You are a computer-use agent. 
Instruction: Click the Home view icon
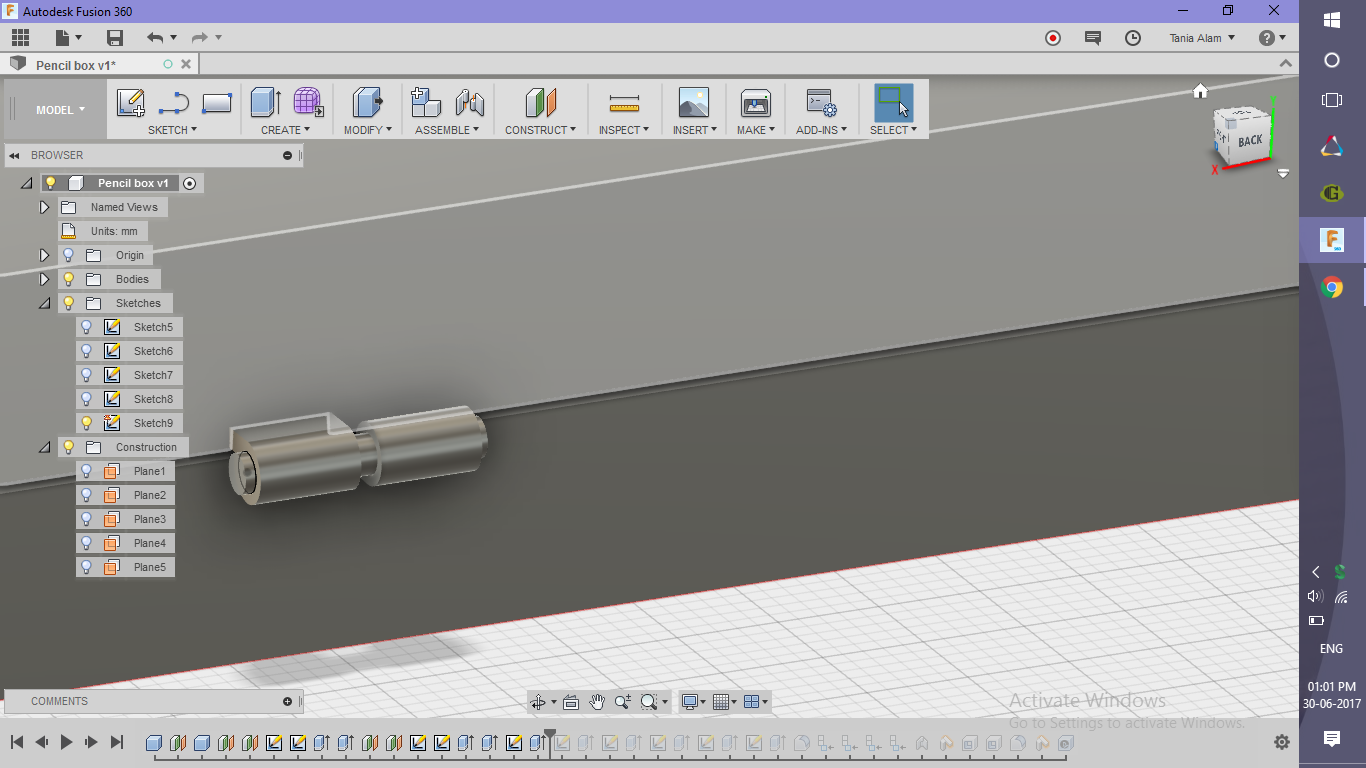[1201, 91]
